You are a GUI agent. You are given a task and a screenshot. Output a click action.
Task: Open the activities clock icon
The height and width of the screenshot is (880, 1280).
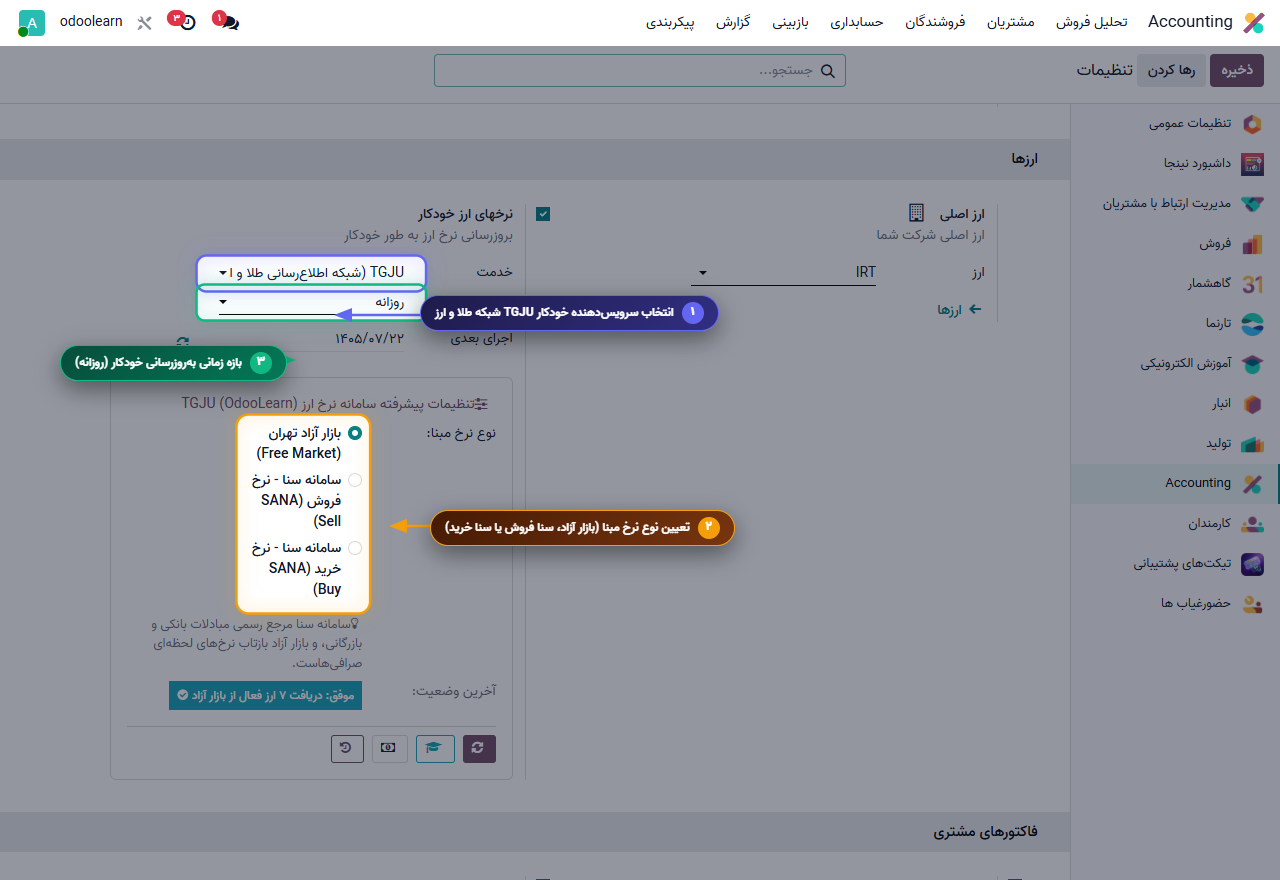pyautogui.click(x=186, y=22)
